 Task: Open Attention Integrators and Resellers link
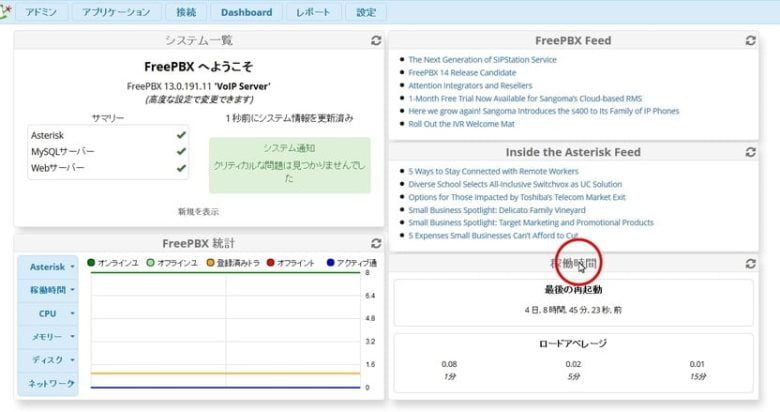click(470, 86)
